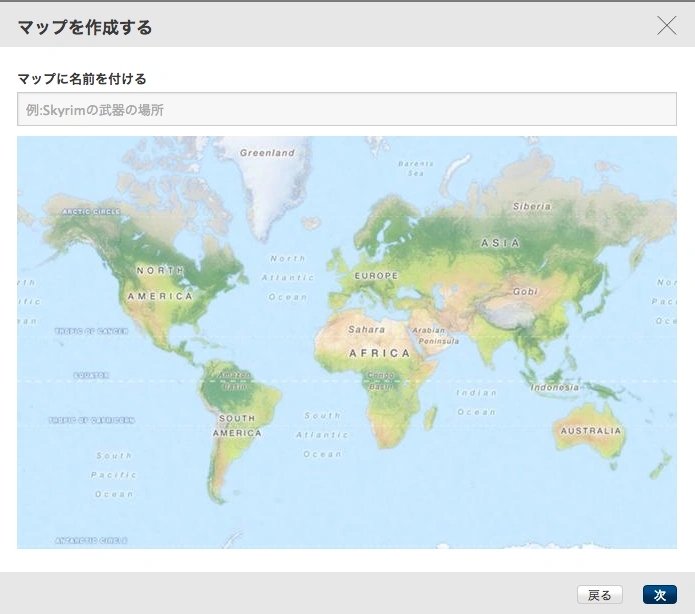Click the ASIA label on the map
The image size is (695, 614).
(x=500, y=243)
